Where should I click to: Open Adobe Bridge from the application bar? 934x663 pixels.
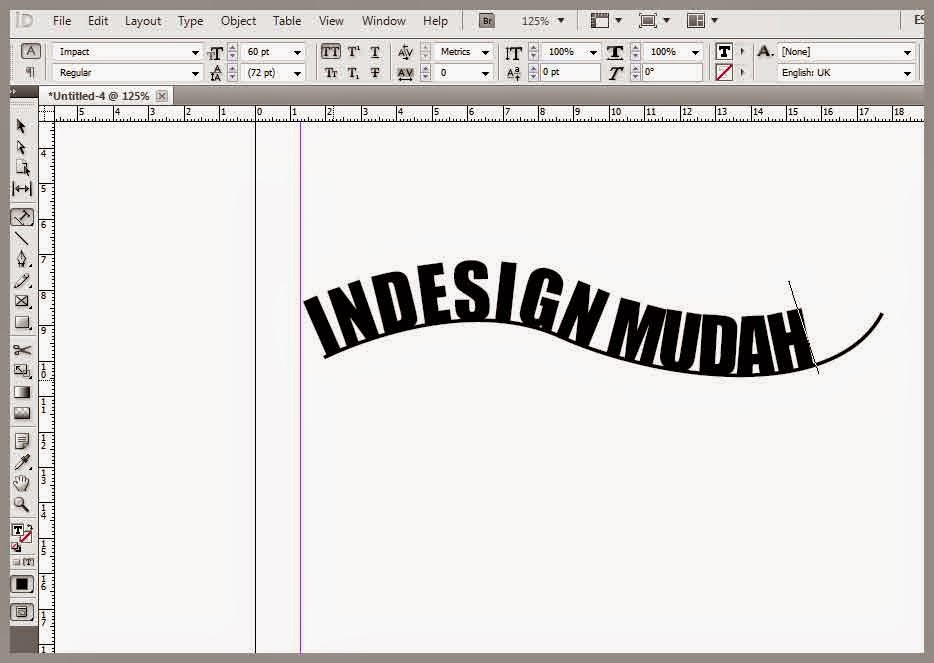click(x=487, y=20)
